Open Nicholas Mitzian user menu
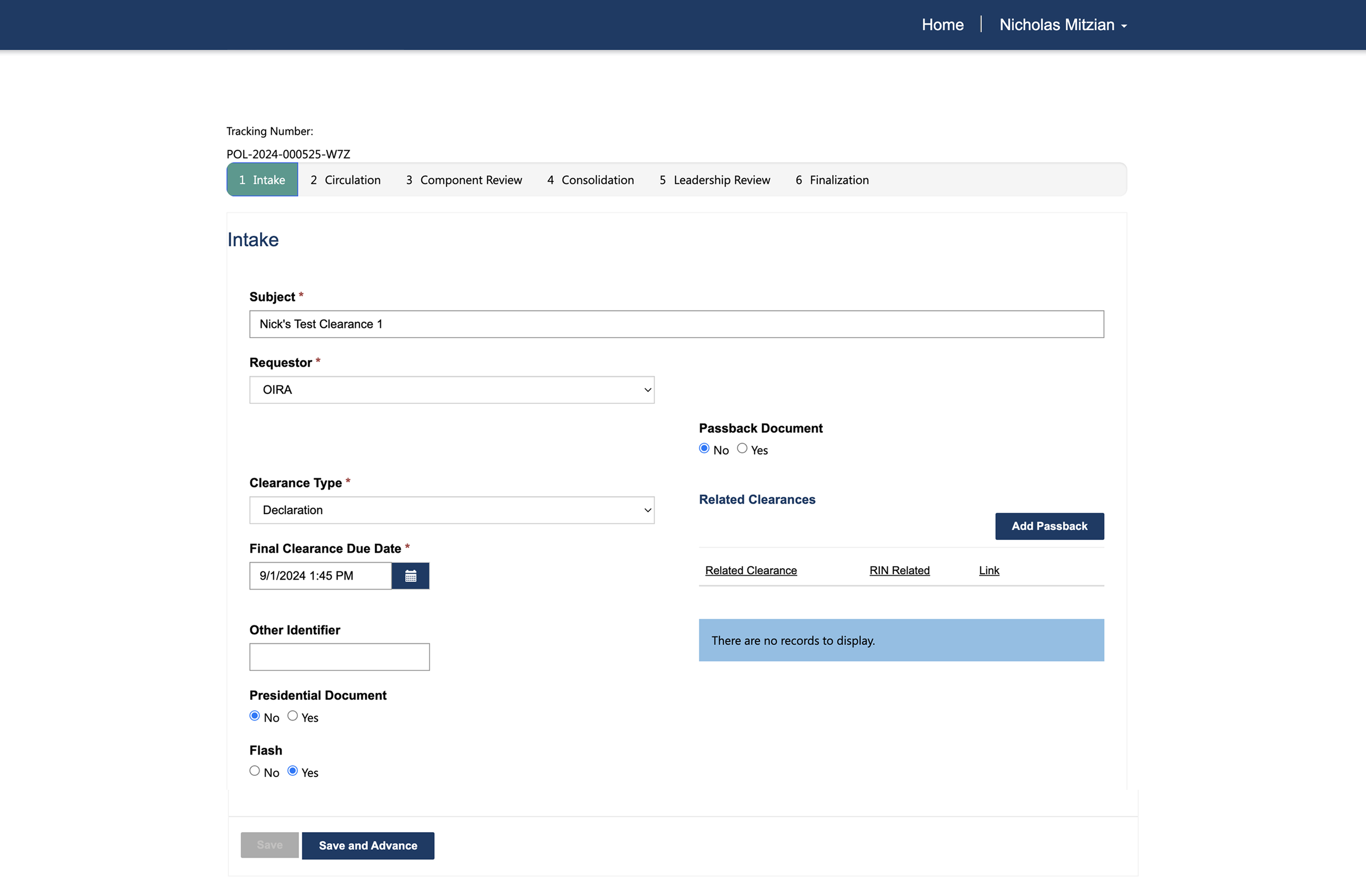1366x896 pixels. point(1062,25)
